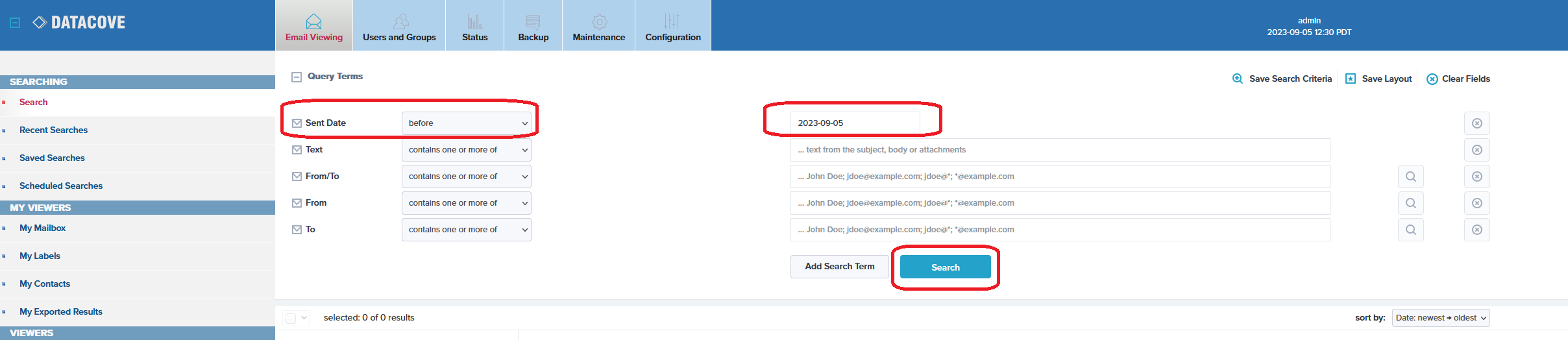The image size is (1568, 340).
Task: Click the DATACOVE diamond logo icon
Action: [x=40, y=23]
